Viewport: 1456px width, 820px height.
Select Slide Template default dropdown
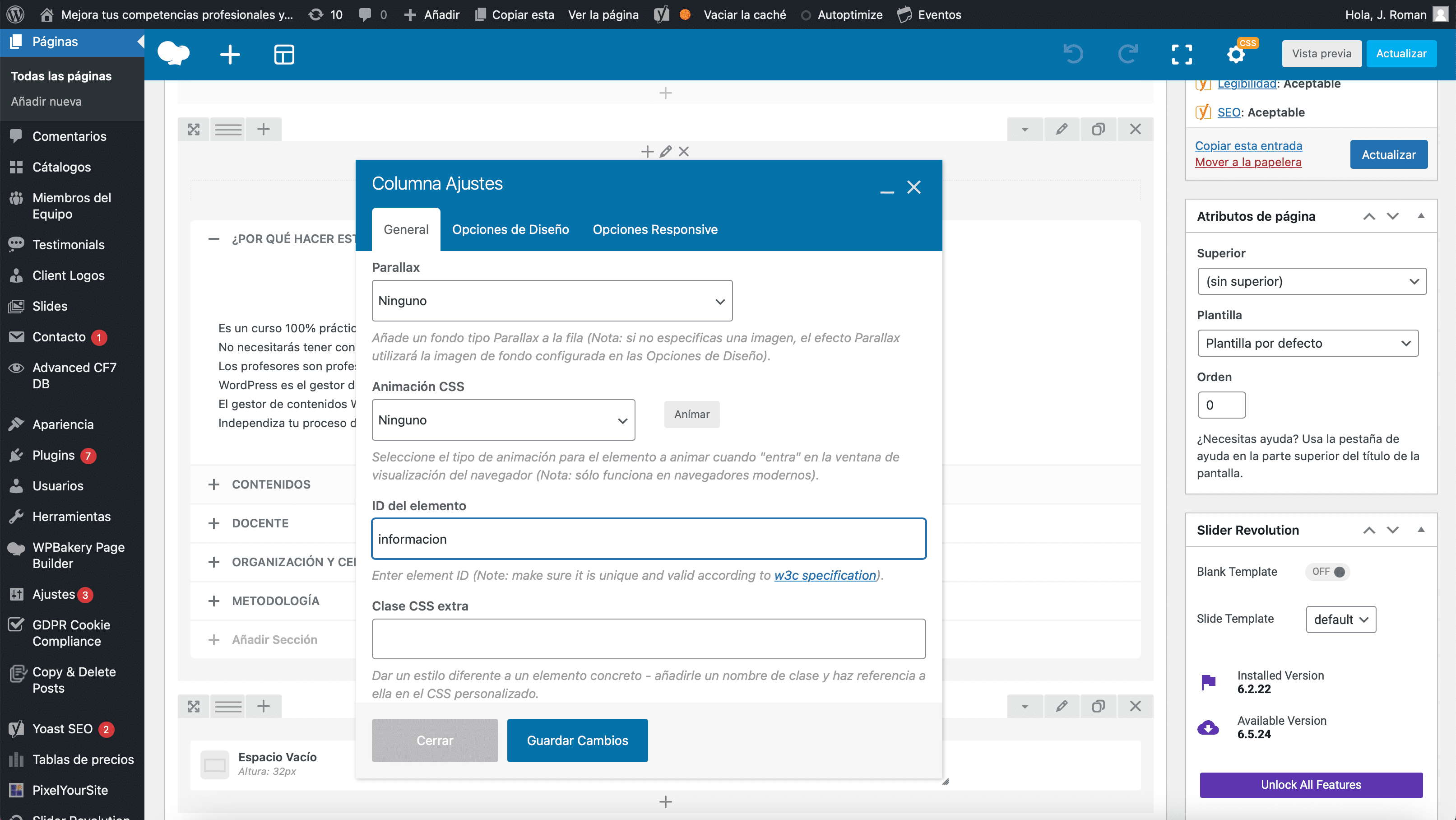pyautogui.click(x=1341, y=618)
